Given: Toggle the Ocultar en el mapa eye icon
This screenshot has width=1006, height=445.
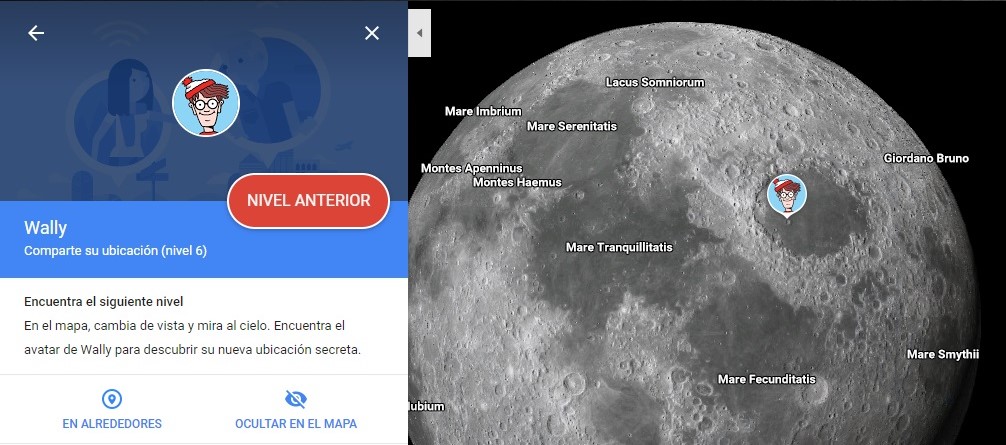Looking at the screenshot, I should click(x=296, y=399).
